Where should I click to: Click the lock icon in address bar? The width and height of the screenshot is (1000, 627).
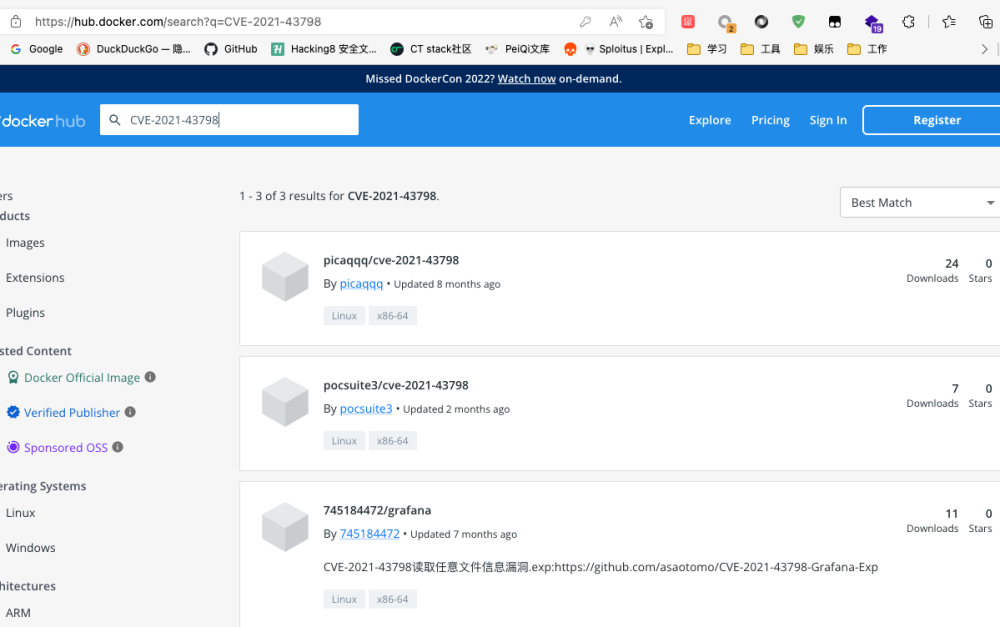click(x=16, y=22)
